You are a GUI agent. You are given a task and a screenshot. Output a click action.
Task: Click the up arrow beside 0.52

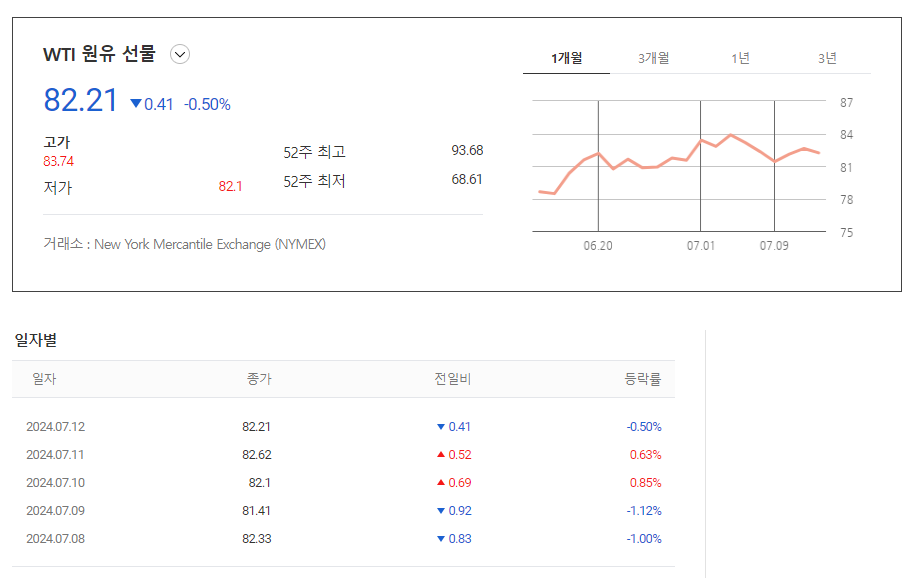point(441,454)
